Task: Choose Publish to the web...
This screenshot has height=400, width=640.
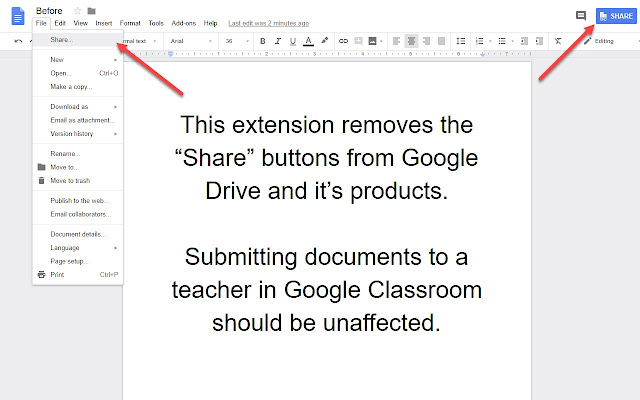Action: [78, 200]
